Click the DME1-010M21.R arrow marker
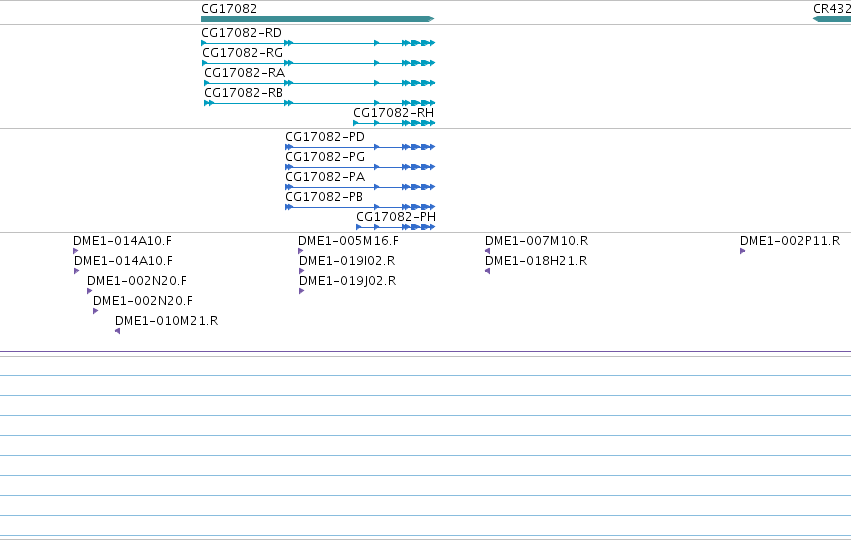851x540 pixels. tap(117, 331)
